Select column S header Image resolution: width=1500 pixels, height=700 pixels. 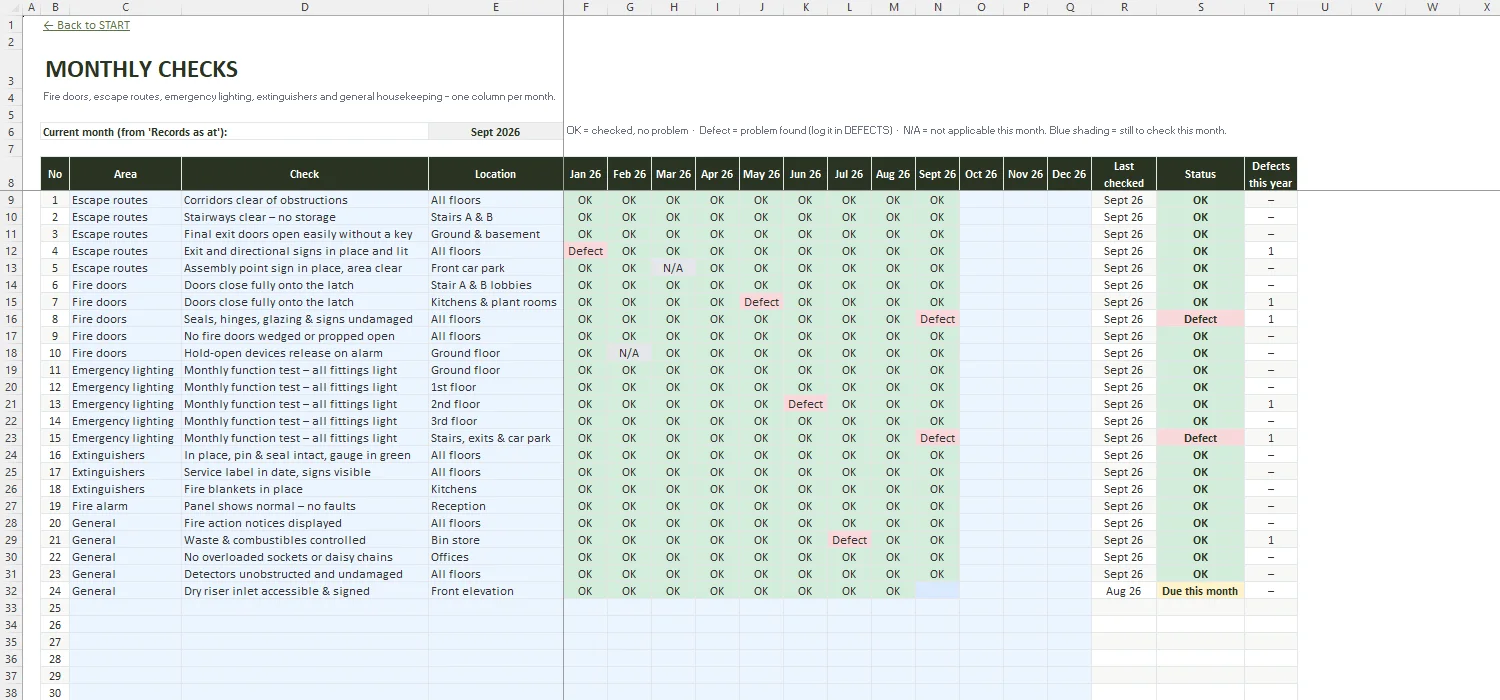pyautogui.click(x=1200, y=7)
